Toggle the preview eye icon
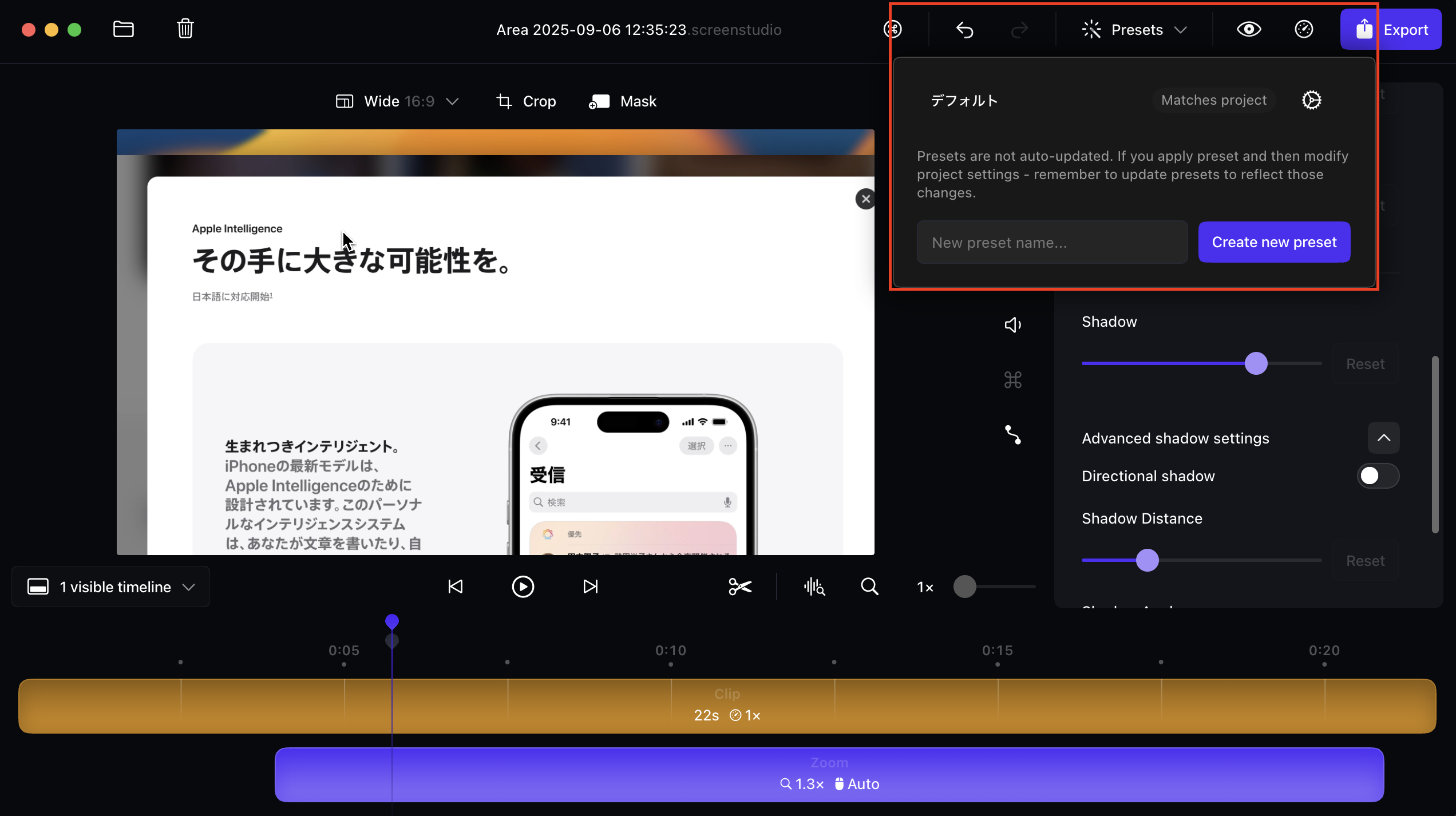Viewport: 1456px width, 816px height. [x=1249, y=29]
